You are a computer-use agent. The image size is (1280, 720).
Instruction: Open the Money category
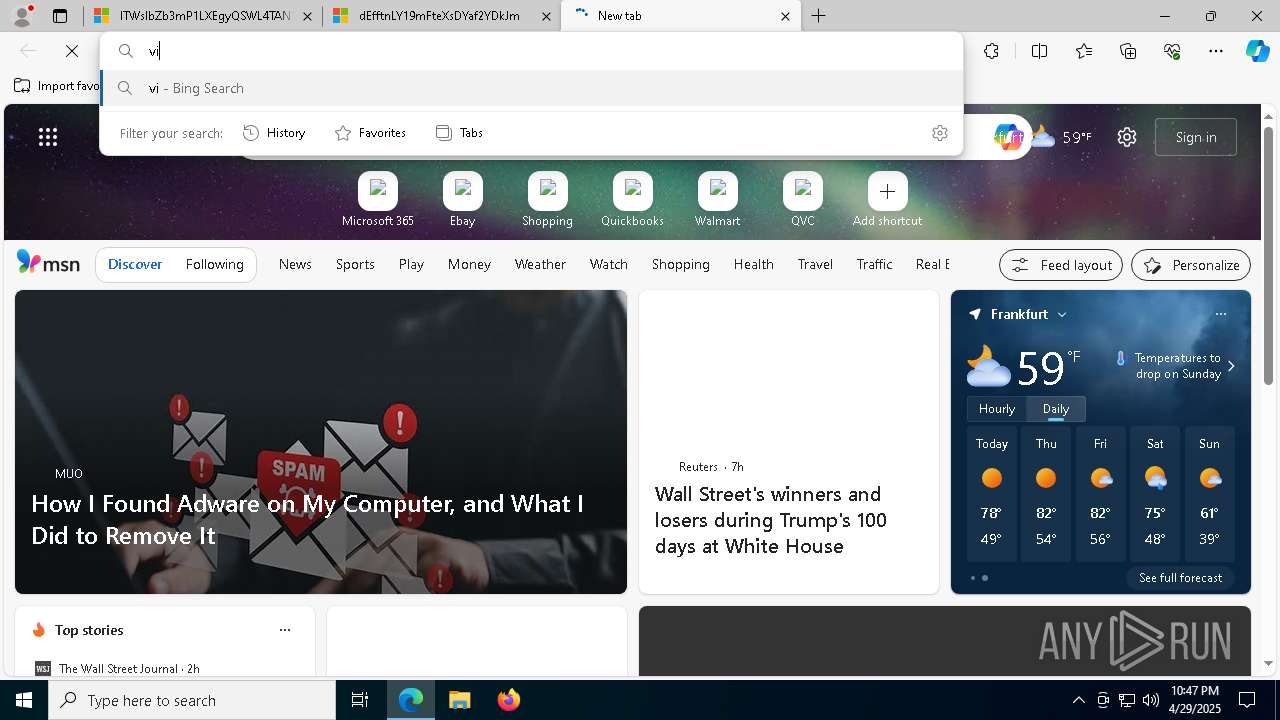pyautogui.click(x=469, y=264)
